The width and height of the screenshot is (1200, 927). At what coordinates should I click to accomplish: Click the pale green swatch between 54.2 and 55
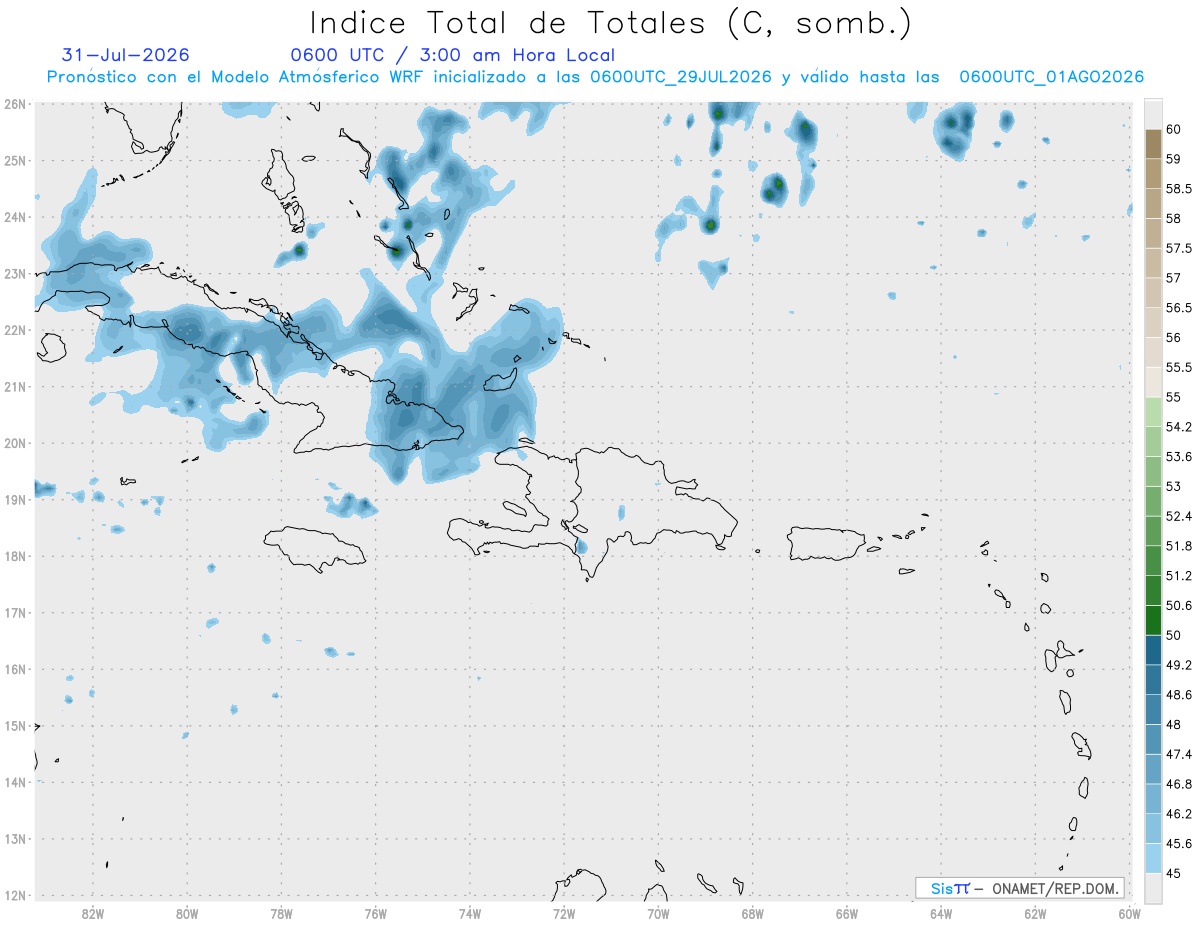pos(1153,412)
